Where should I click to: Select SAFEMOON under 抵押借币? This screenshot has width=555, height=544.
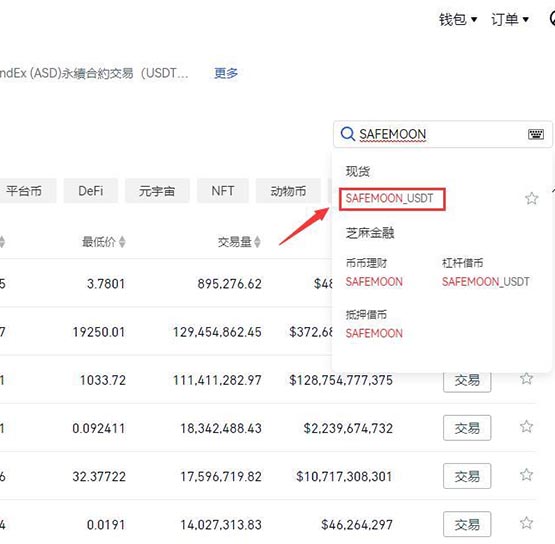(374, 333)
